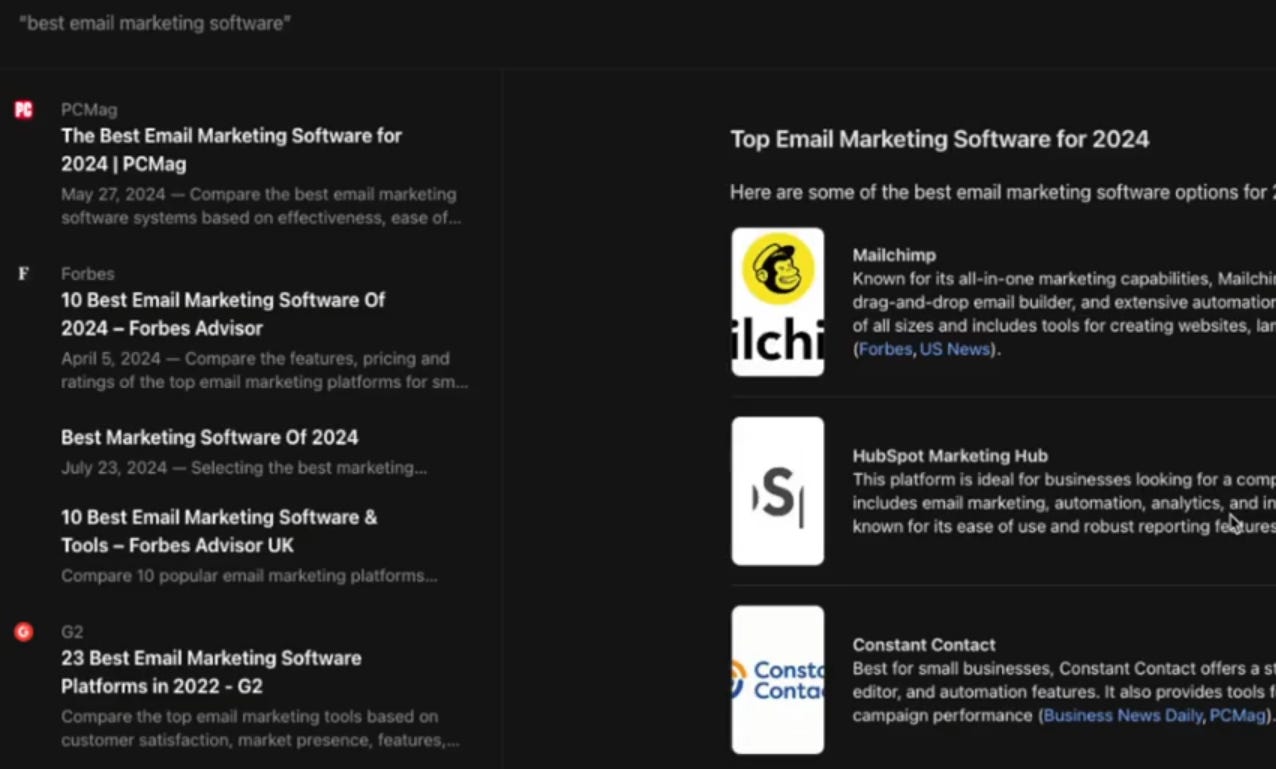The width and height of the screenshot is (1276, 769).
Task: Click the 'Constant Contact' heading
Action: pyautogui.click(x=924, y=645)
